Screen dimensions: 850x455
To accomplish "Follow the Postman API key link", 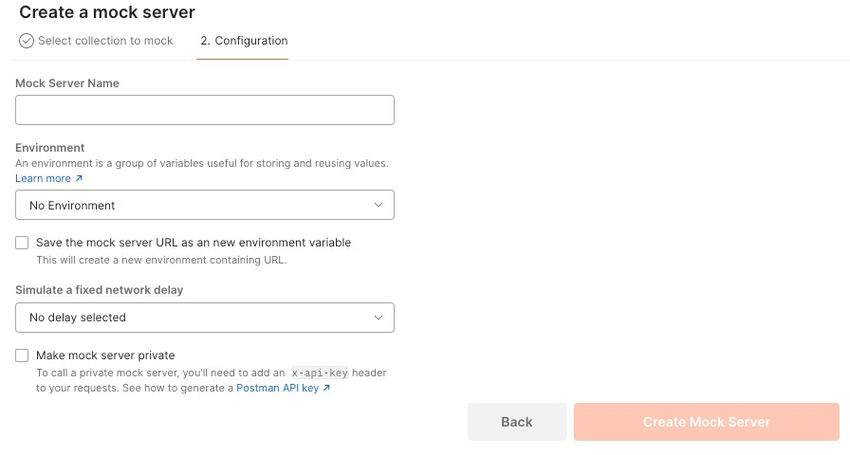I will coord(277,388).
